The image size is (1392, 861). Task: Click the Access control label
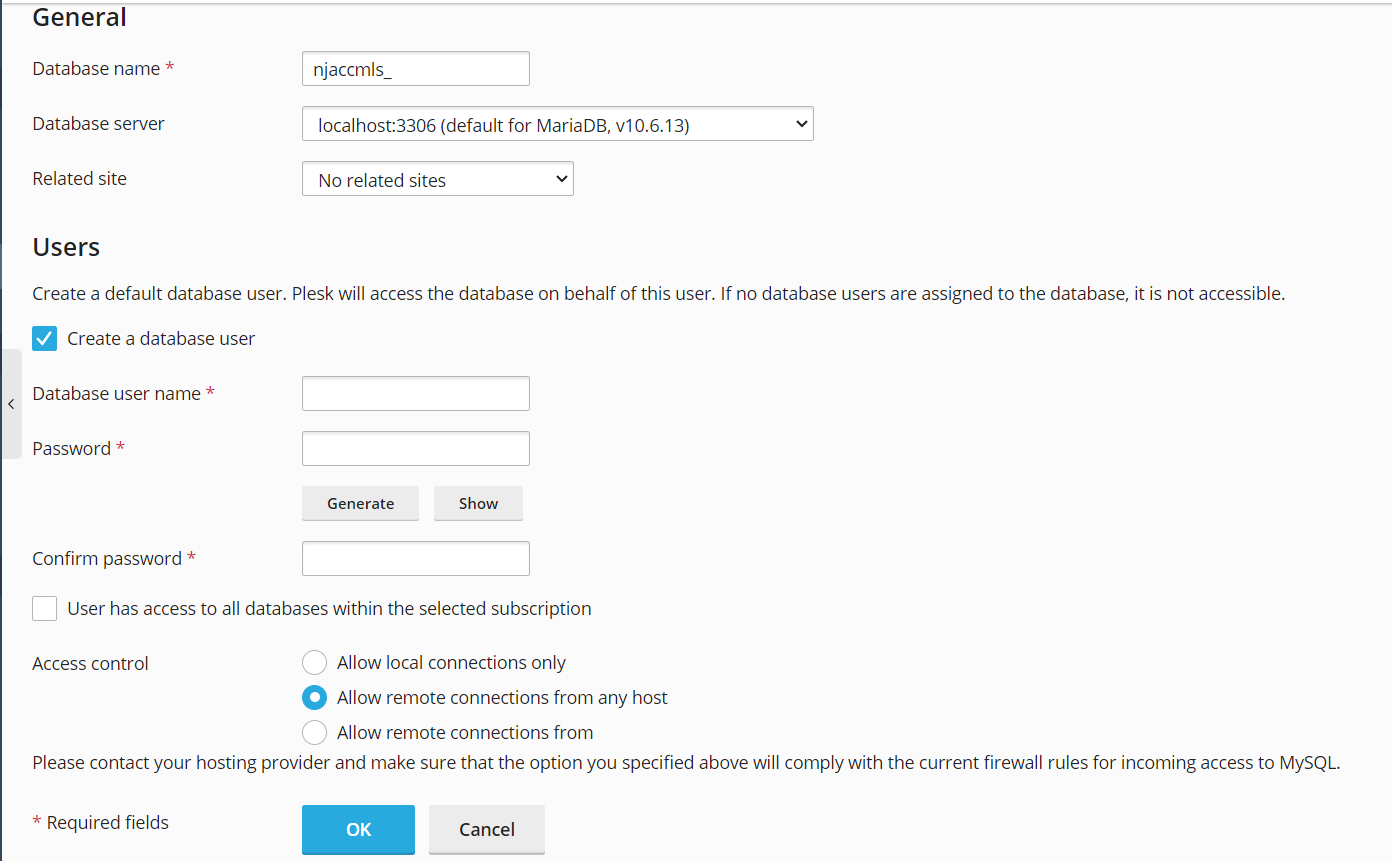pyautogui.click(x=90, y=664)
